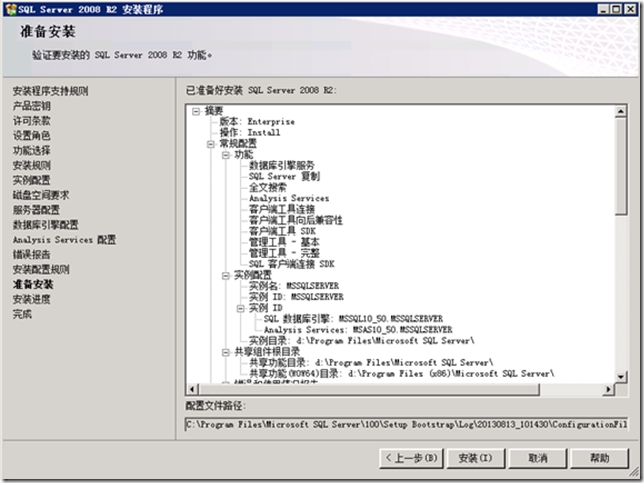This screenshot has width=644, height=483.
Task: Click the 取消 button
Action: pos(538,458)
